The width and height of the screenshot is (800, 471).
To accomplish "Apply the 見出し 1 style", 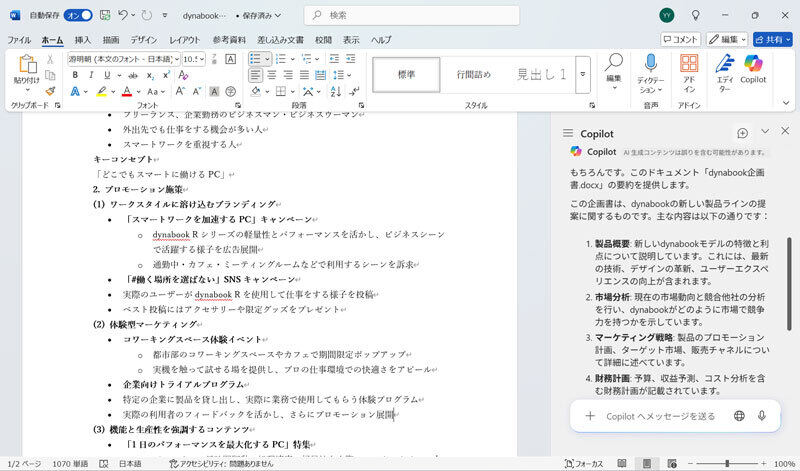I will (x=541, y=75).
